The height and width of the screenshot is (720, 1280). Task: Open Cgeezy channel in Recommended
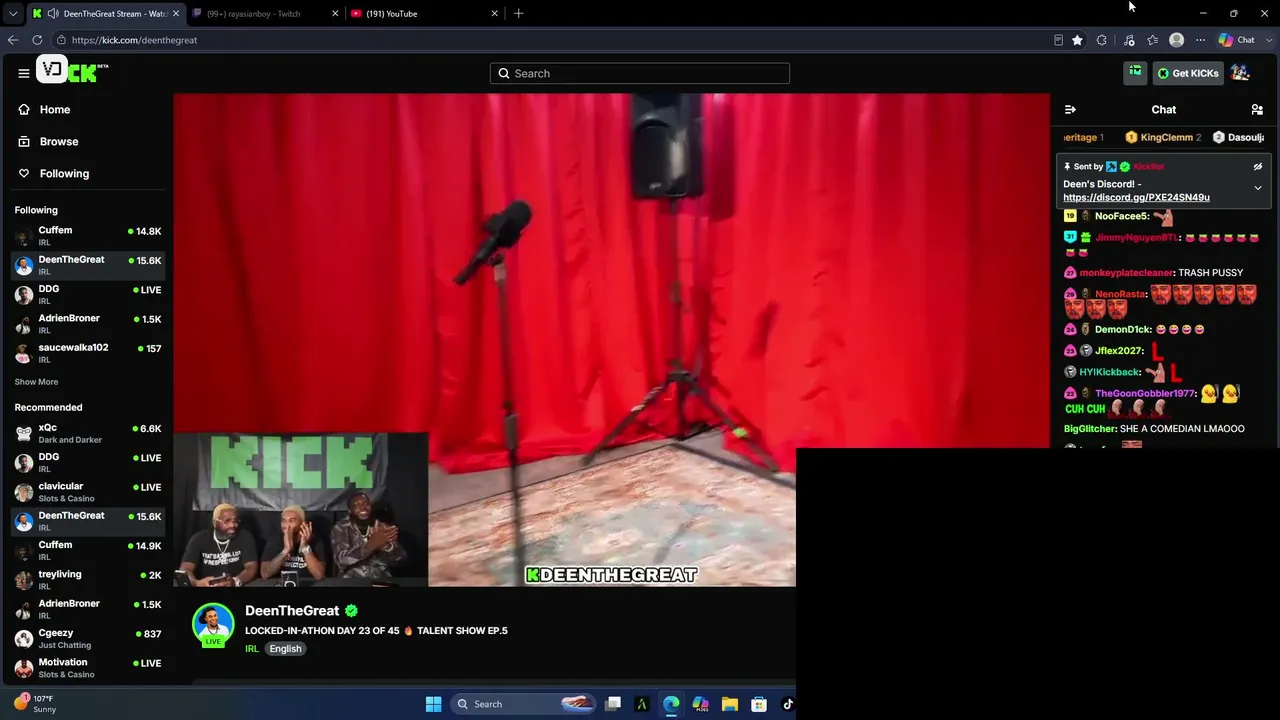87,639
